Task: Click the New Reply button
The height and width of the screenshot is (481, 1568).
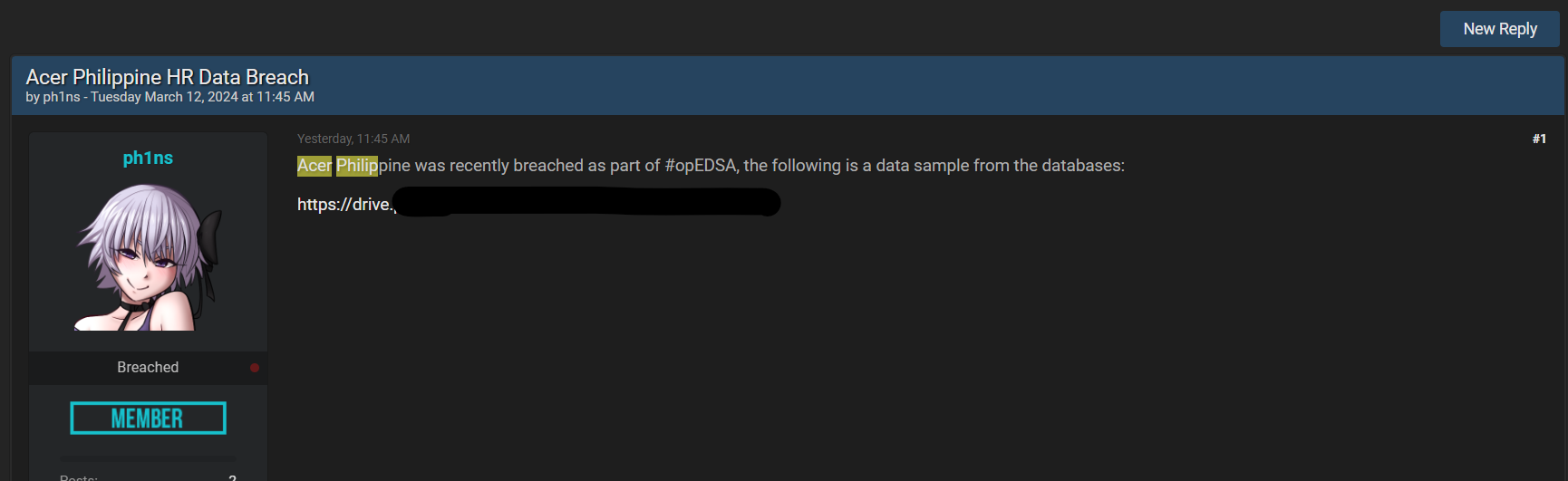Action: pyautogui.click(x=1499, y=29)
